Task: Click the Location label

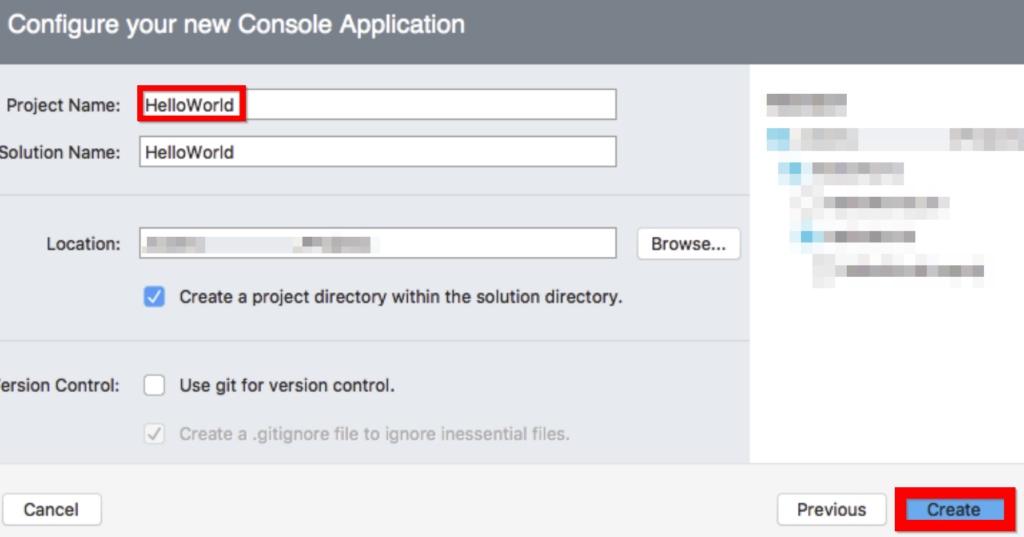Action: point(83,244)
